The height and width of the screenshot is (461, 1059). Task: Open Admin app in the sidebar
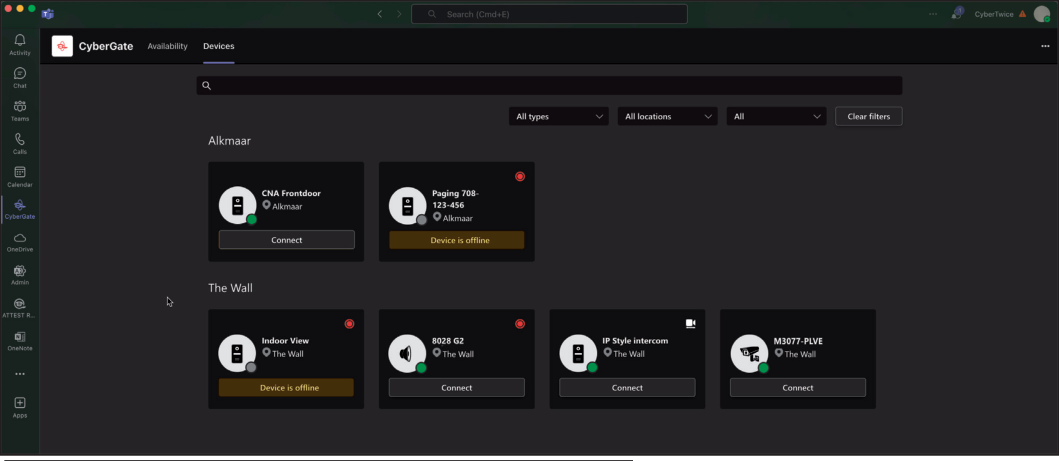20,275
